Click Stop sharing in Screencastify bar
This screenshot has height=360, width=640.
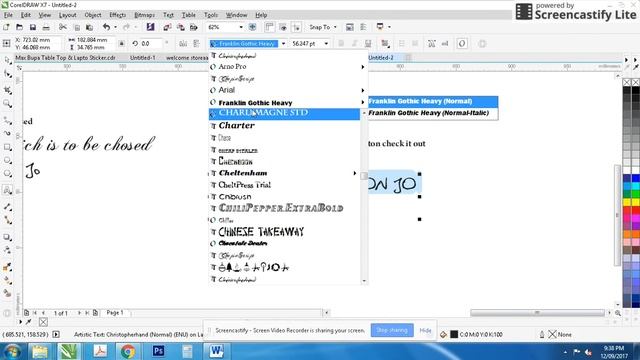pos(392,330)
